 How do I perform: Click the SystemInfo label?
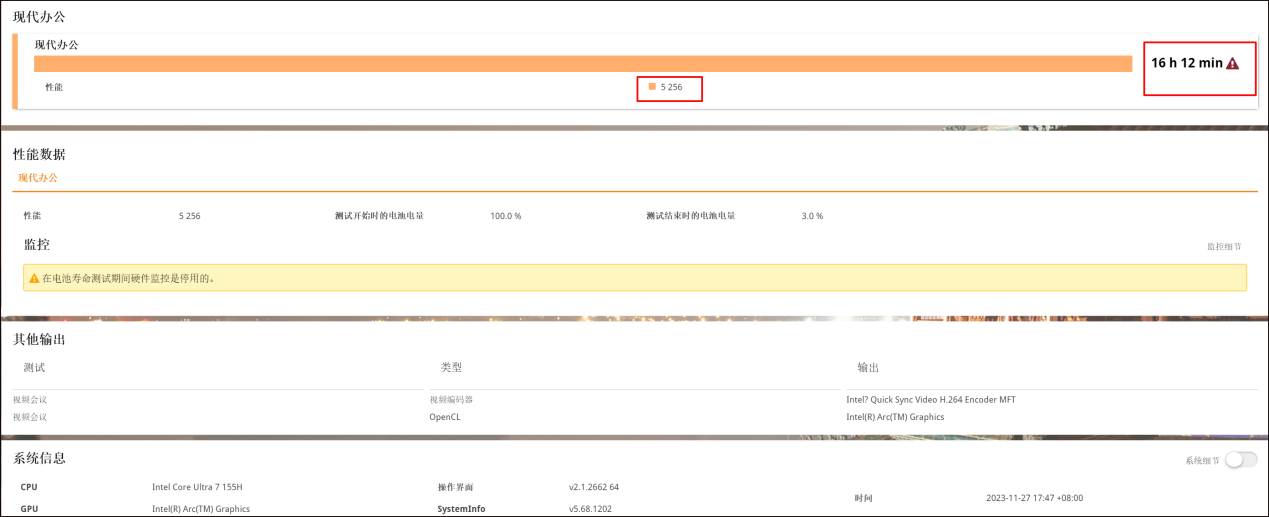(x=461, y=509)
